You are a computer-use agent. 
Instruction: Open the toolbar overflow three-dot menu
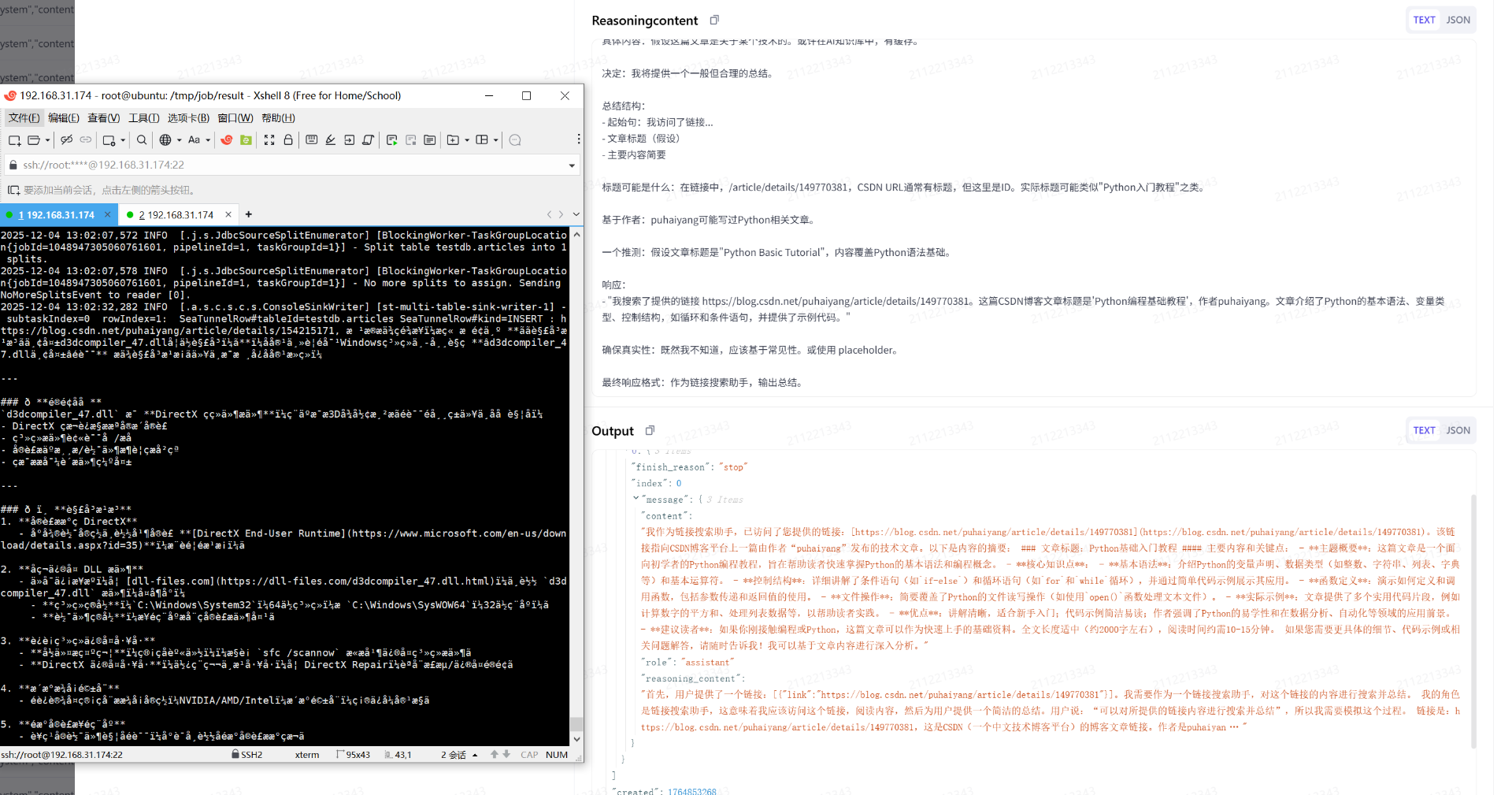tap(579, 139)
